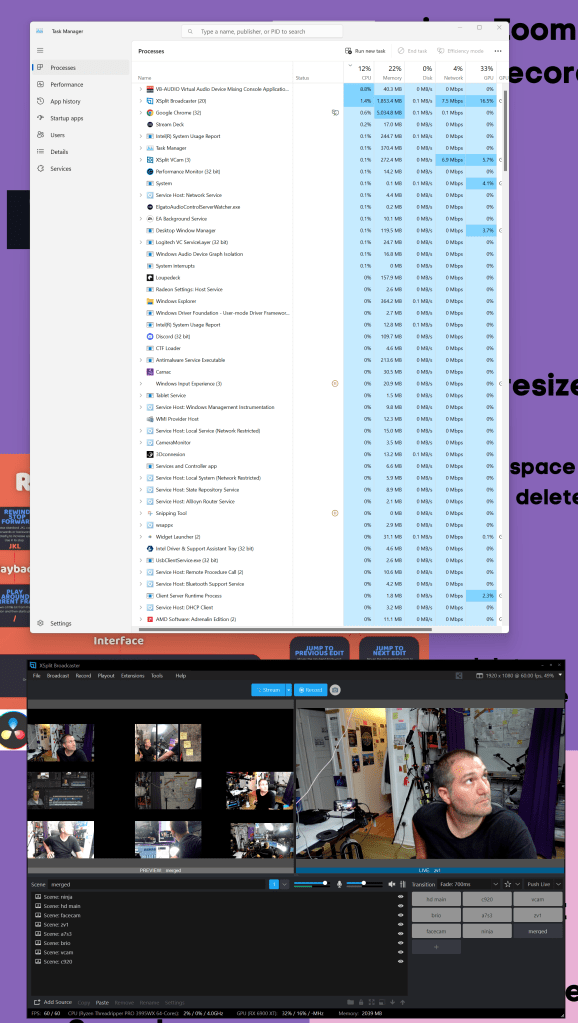Click the XSplit Stream button

268,690
